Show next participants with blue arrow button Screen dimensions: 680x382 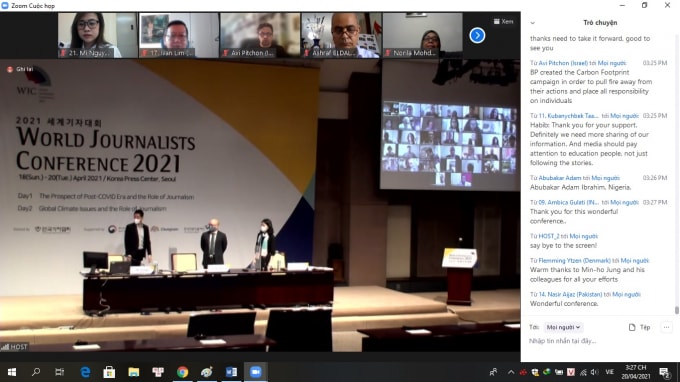pyautogui.click(x=477, y=35)
